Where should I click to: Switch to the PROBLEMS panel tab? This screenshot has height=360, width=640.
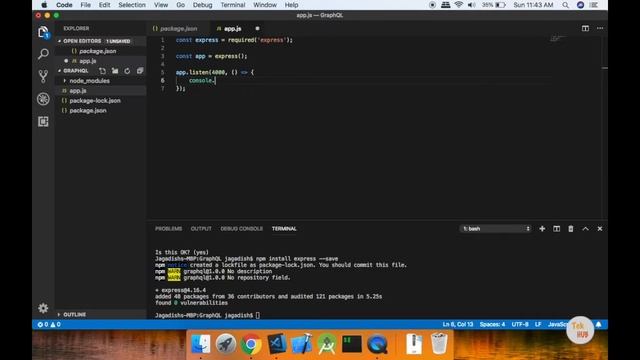pos(169,229)
